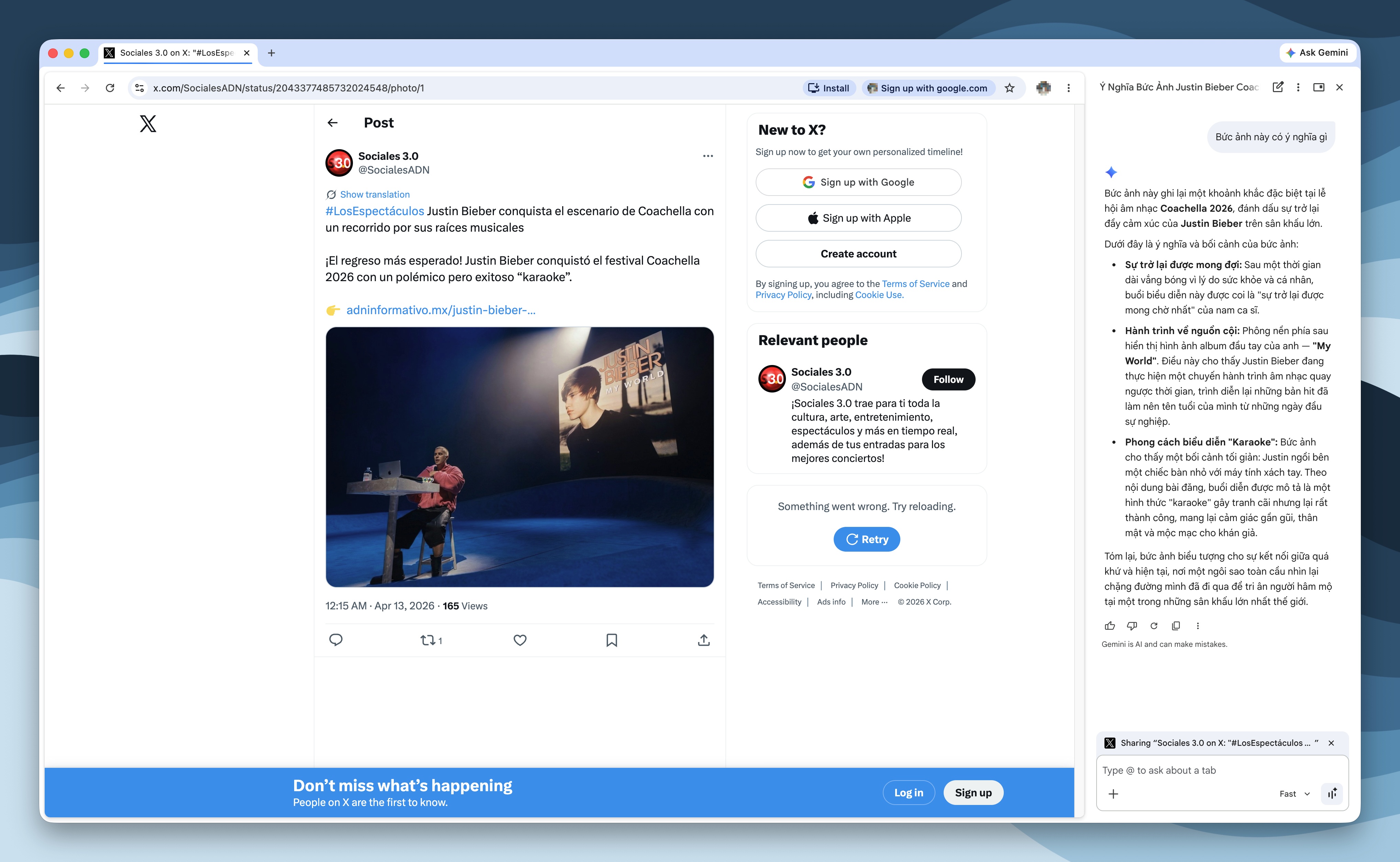Open the share icon on the post

(x=704, y=640)
